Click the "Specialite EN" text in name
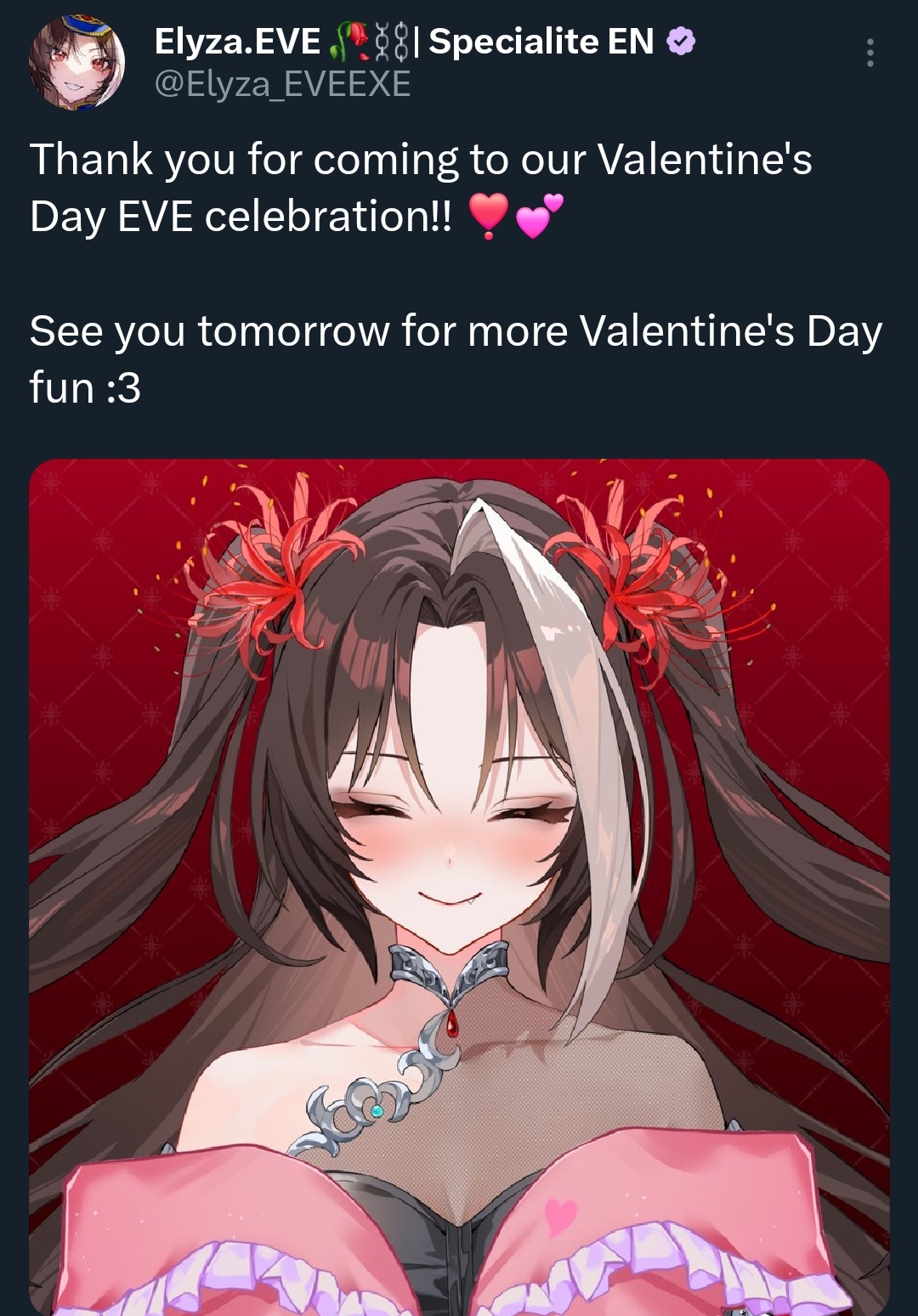 [x=541, y=42]
